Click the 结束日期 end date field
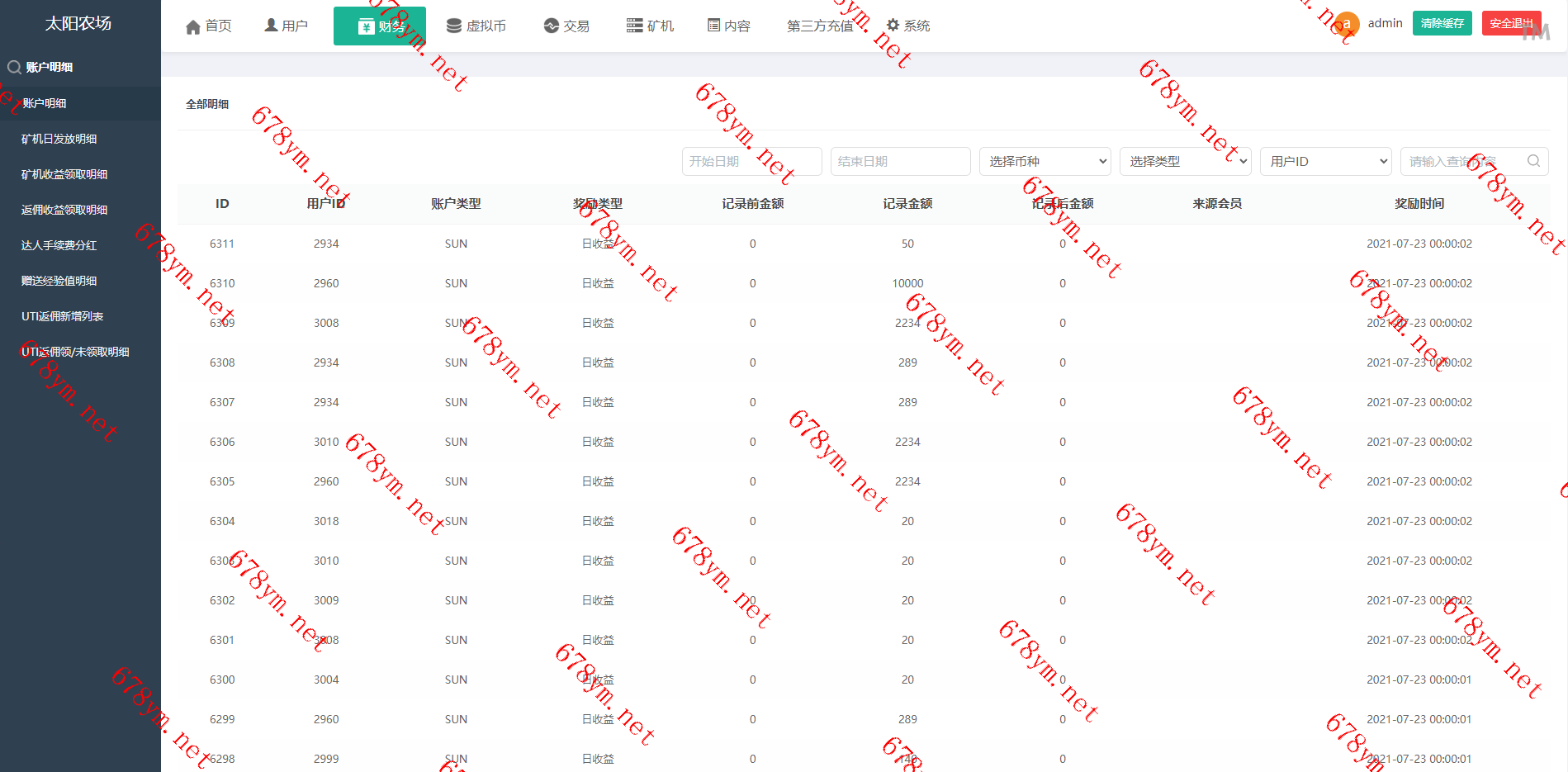Viewport: 1568px width, 772px height. (x=900, y=162)
